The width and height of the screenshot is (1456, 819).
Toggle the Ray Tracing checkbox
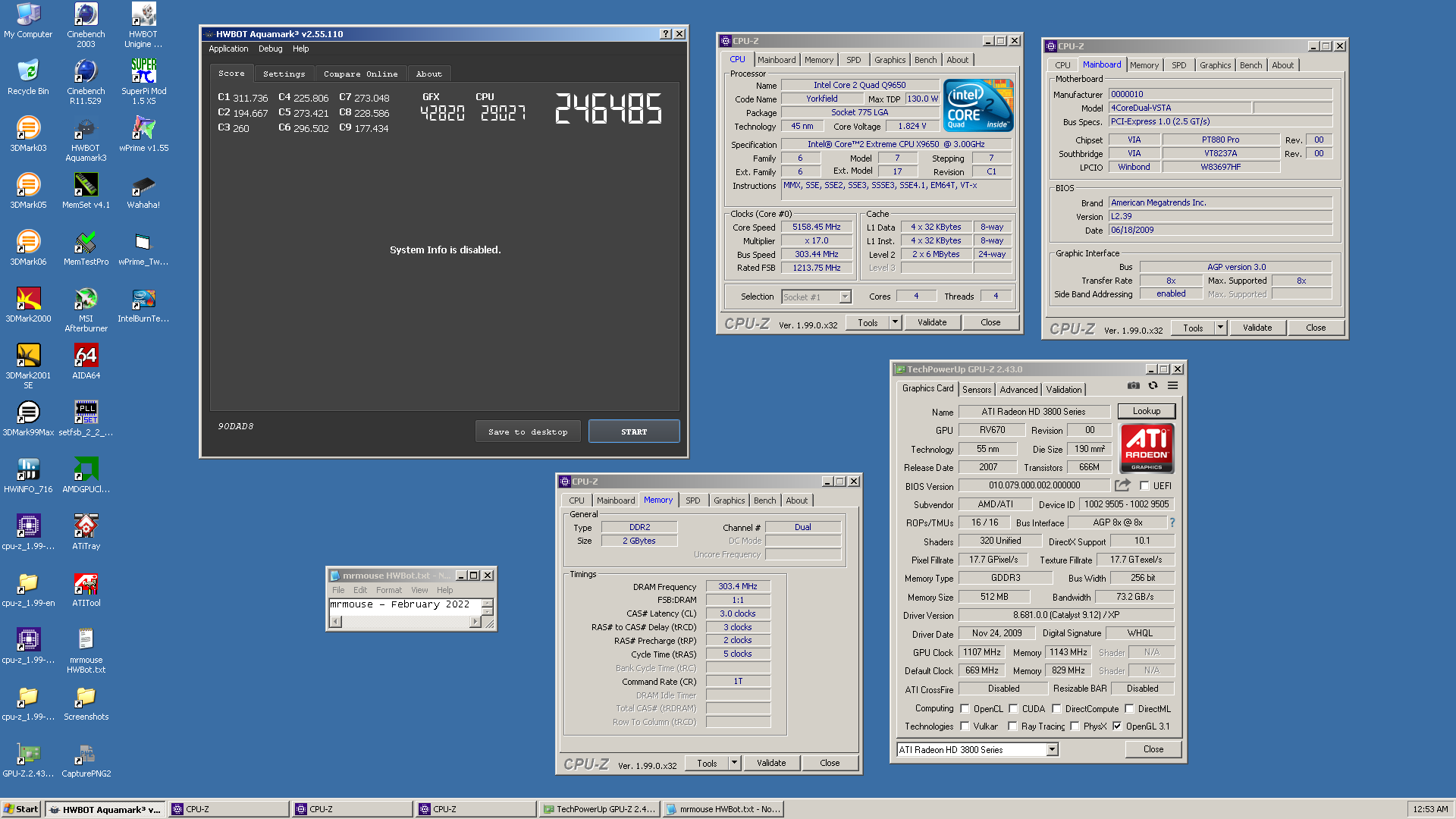coord(1012,726)
